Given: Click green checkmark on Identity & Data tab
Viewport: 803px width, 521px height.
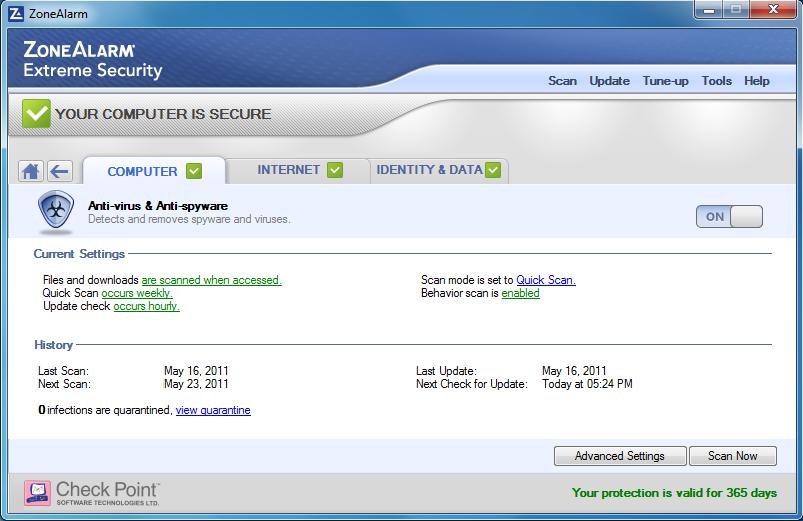Looking at the screenshot, I should click(493, 170).
